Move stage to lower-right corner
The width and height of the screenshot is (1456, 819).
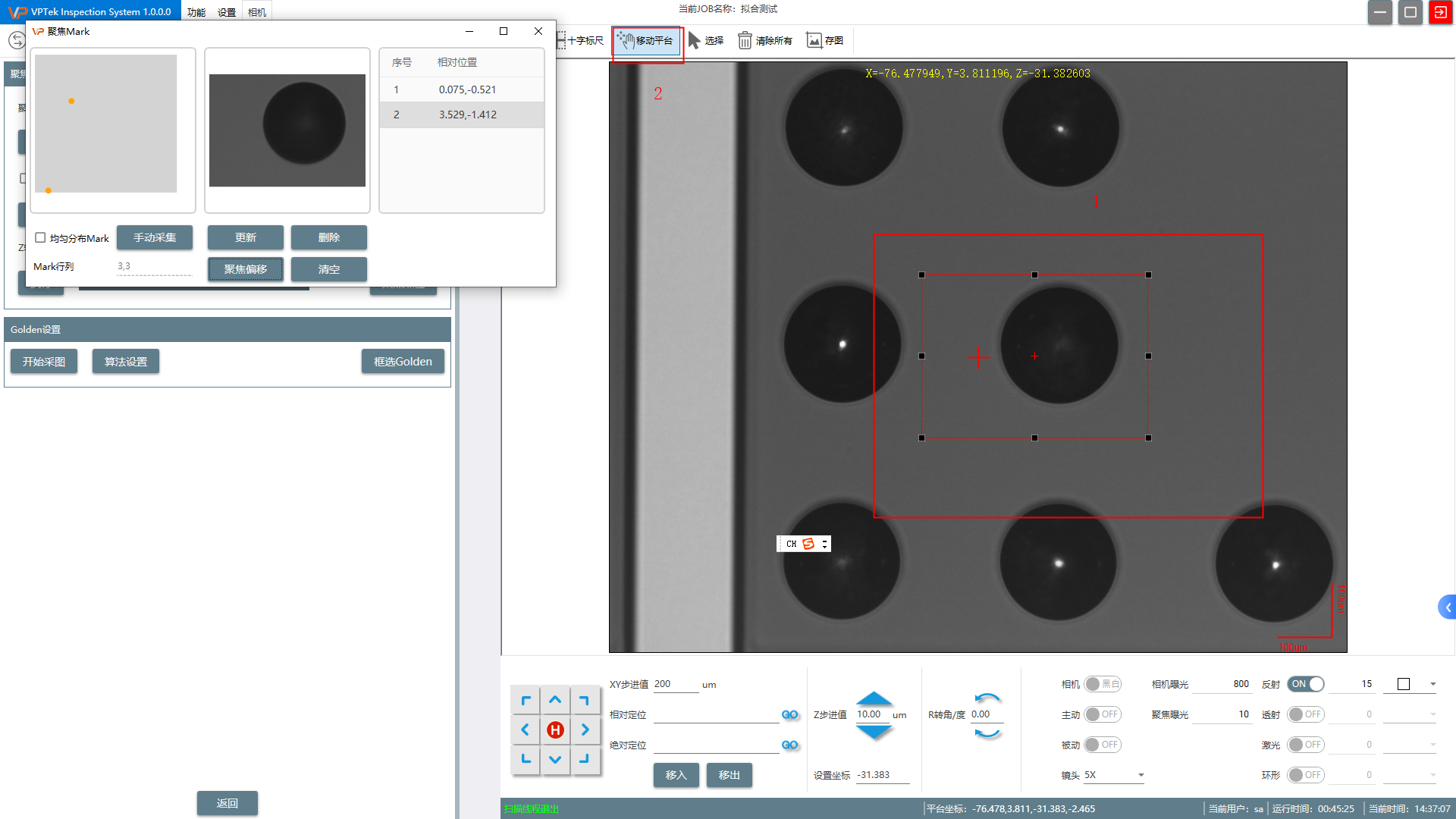click(585, 759)
